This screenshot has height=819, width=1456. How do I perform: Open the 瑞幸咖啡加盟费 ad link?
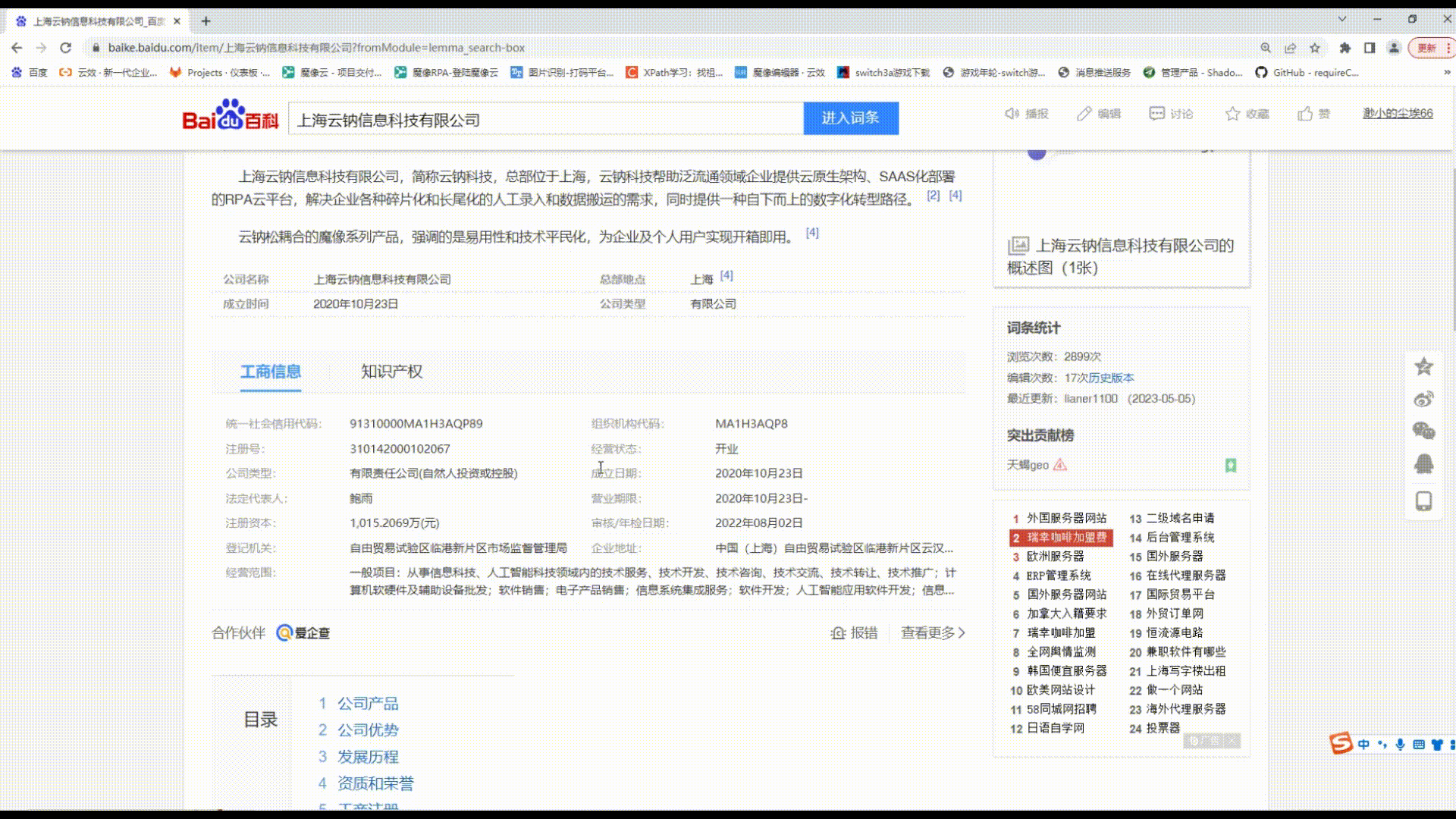pos(1067,538)
